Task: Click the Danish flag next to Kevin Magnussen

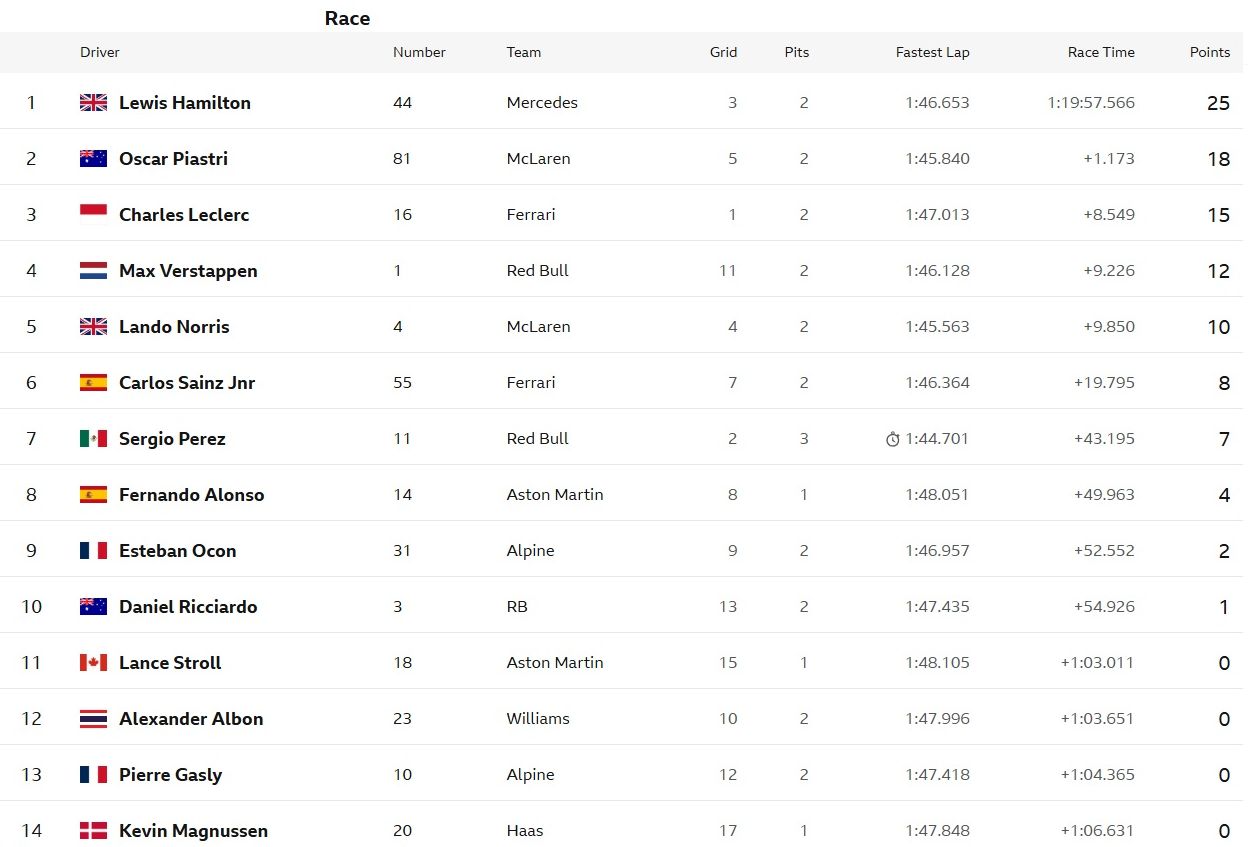Action: point(93,830)
